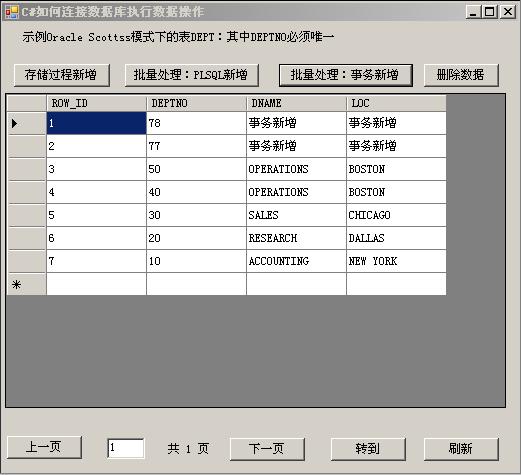Screen dimensions: 521x475
Task: Minimize the window
Action: pos(473,12)
